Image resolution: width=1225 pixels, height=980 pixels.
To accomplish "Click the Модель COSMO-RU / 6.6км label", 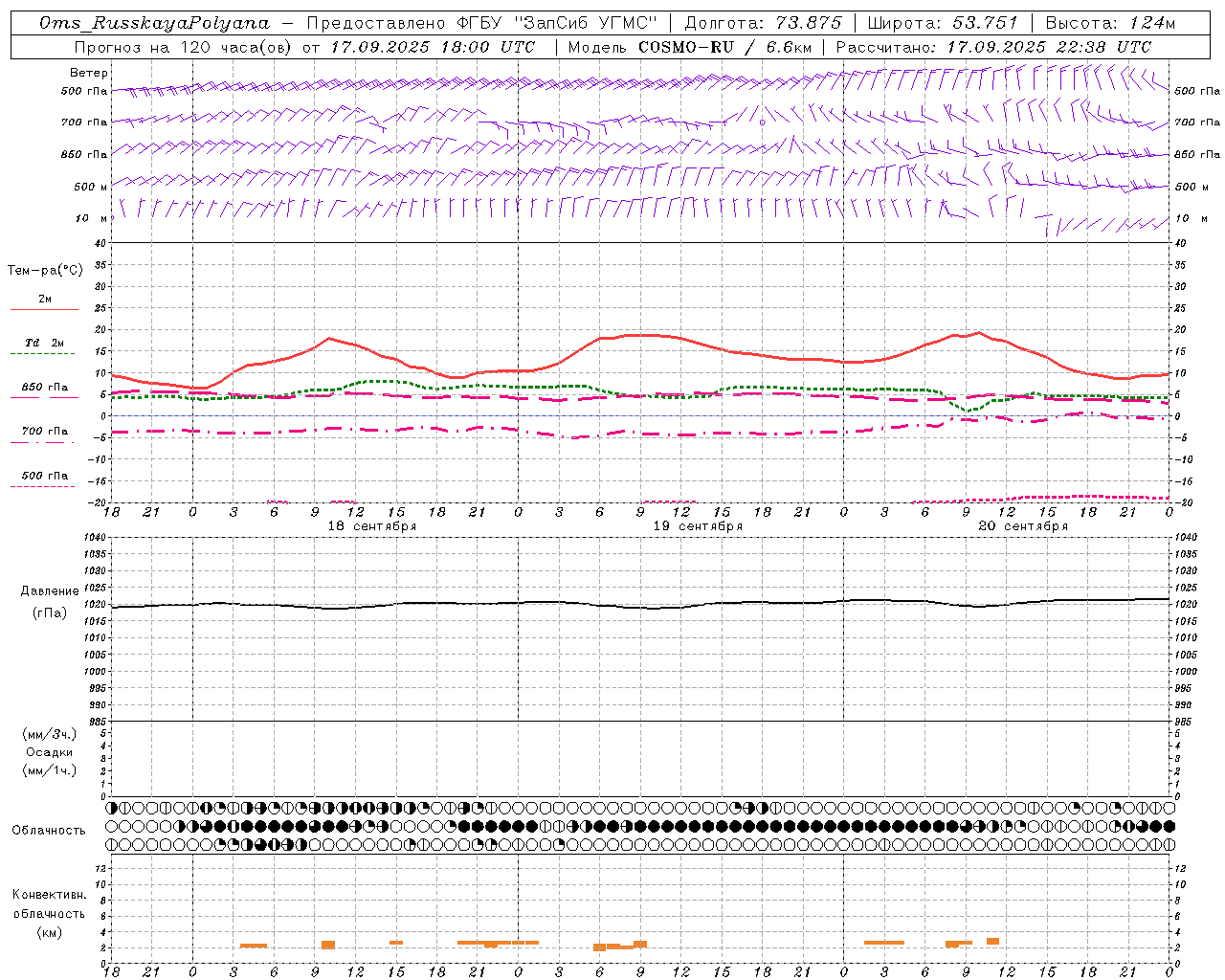I will [690, 47].
